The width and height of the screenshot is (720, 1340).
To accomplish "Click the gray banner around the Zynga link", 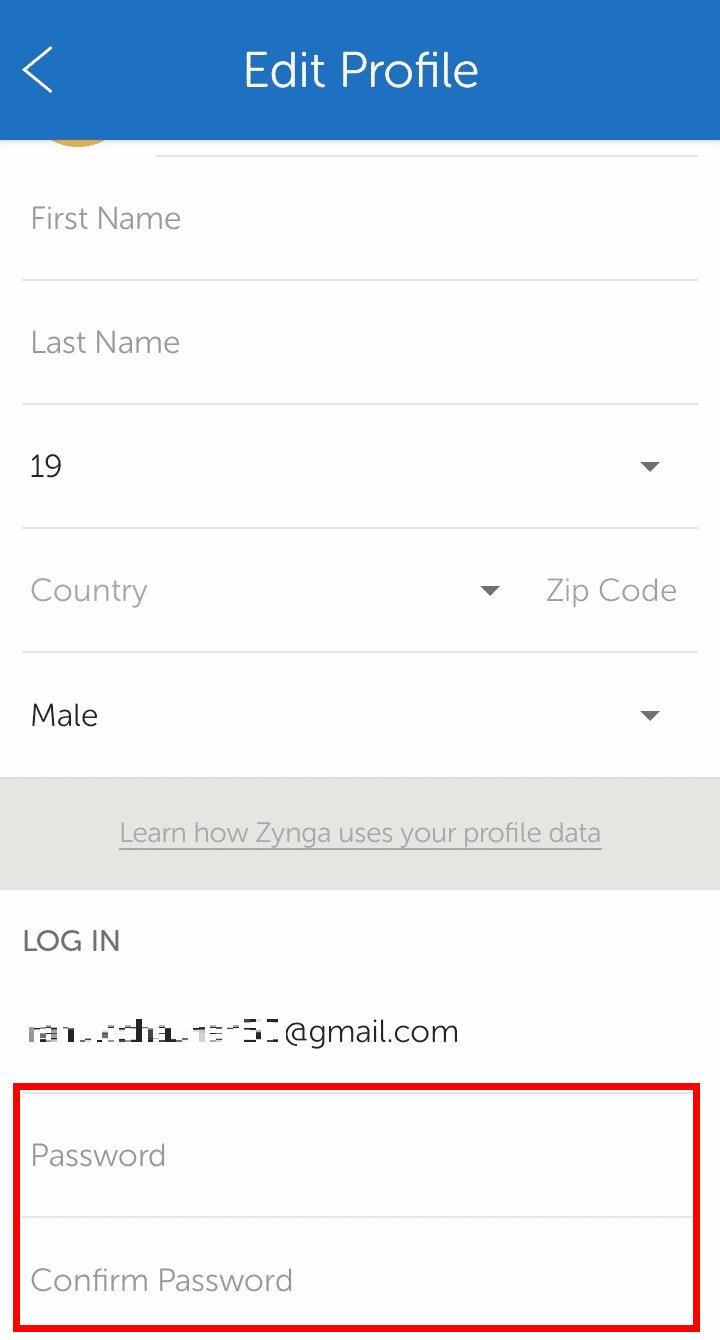I will (x=360, y=834).
